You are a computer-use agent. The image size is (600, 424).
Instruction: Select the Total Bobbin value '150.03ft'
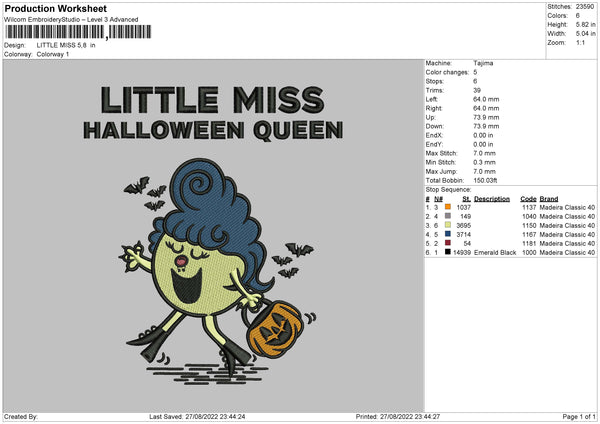pyautogui.click(x=485, y=181)
